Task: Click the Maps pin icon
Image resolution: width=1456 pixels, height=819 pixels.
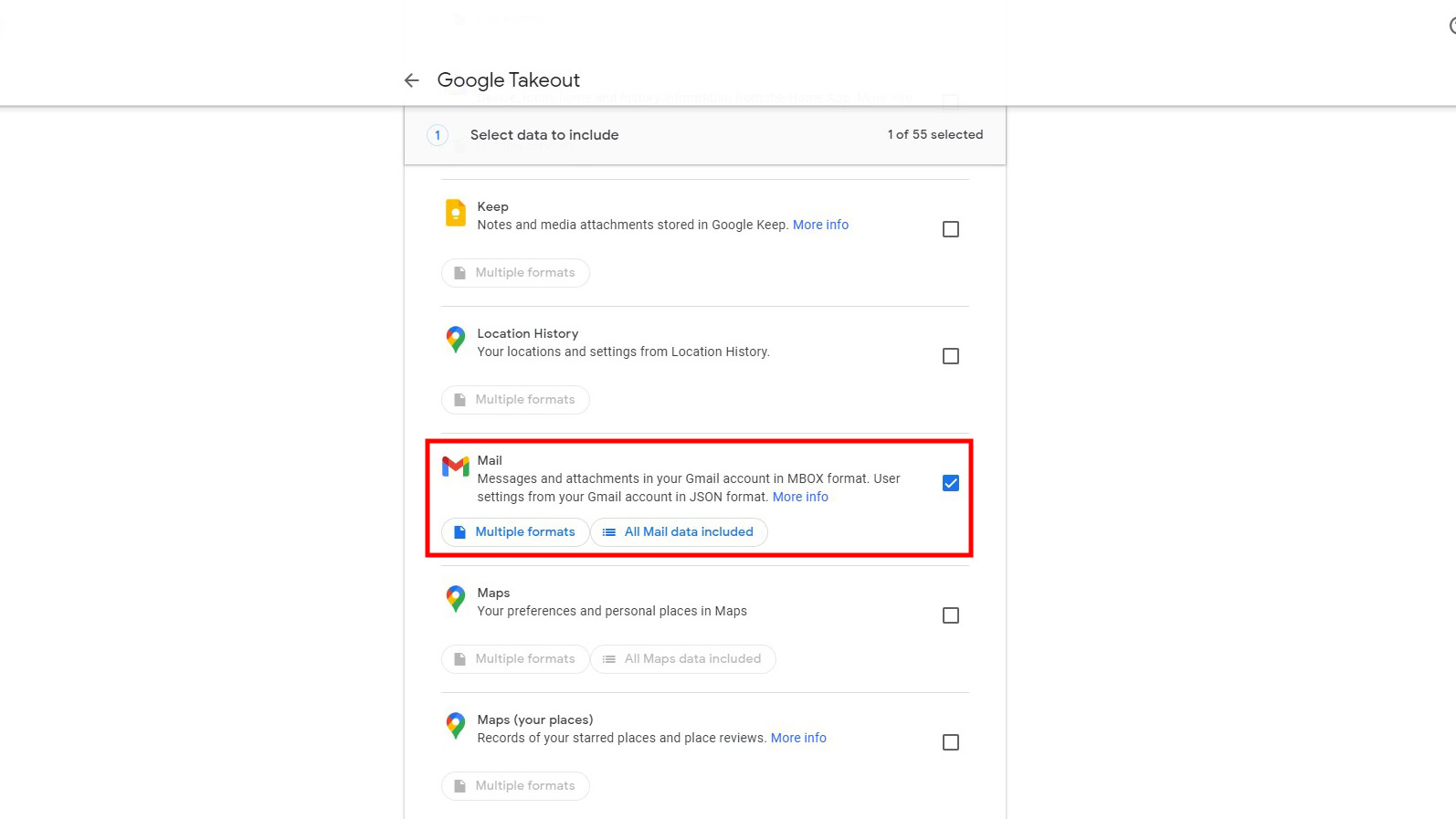Action: click(455, 598)
